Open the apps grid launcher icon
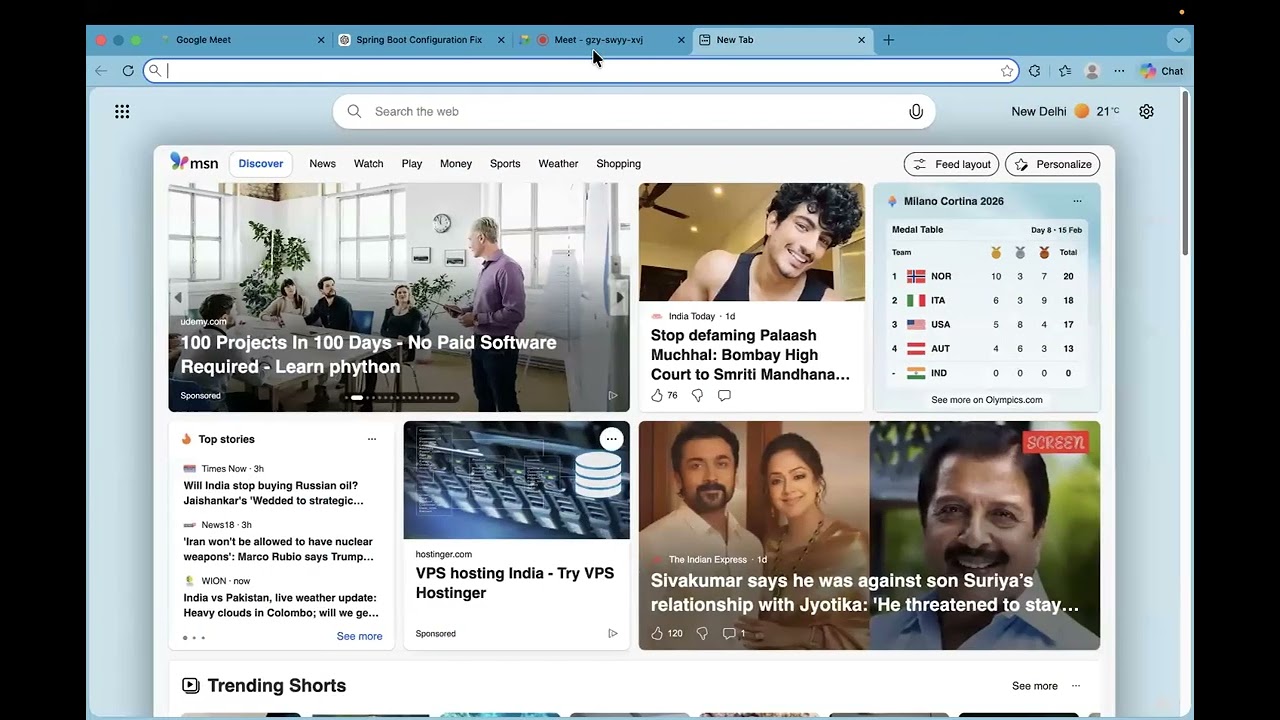This screenshot has height=720, width=1280. coord(122,112)
